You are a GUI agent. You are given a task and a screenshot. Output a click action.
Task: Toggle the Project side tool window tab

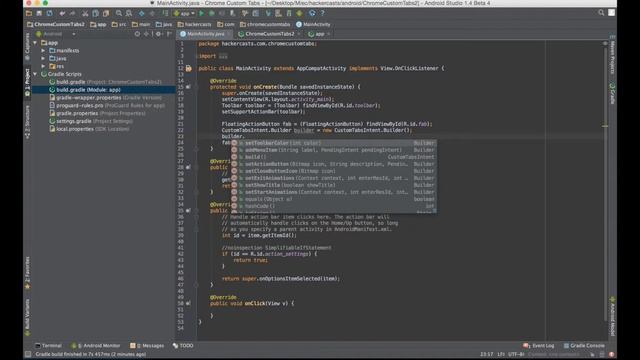point(27,82)
